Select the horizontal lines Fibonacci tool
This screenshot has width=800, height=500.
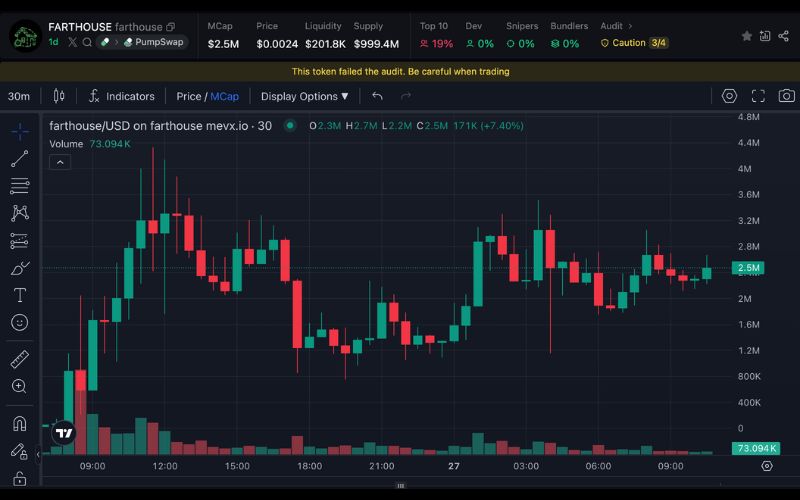coord(19,186)
